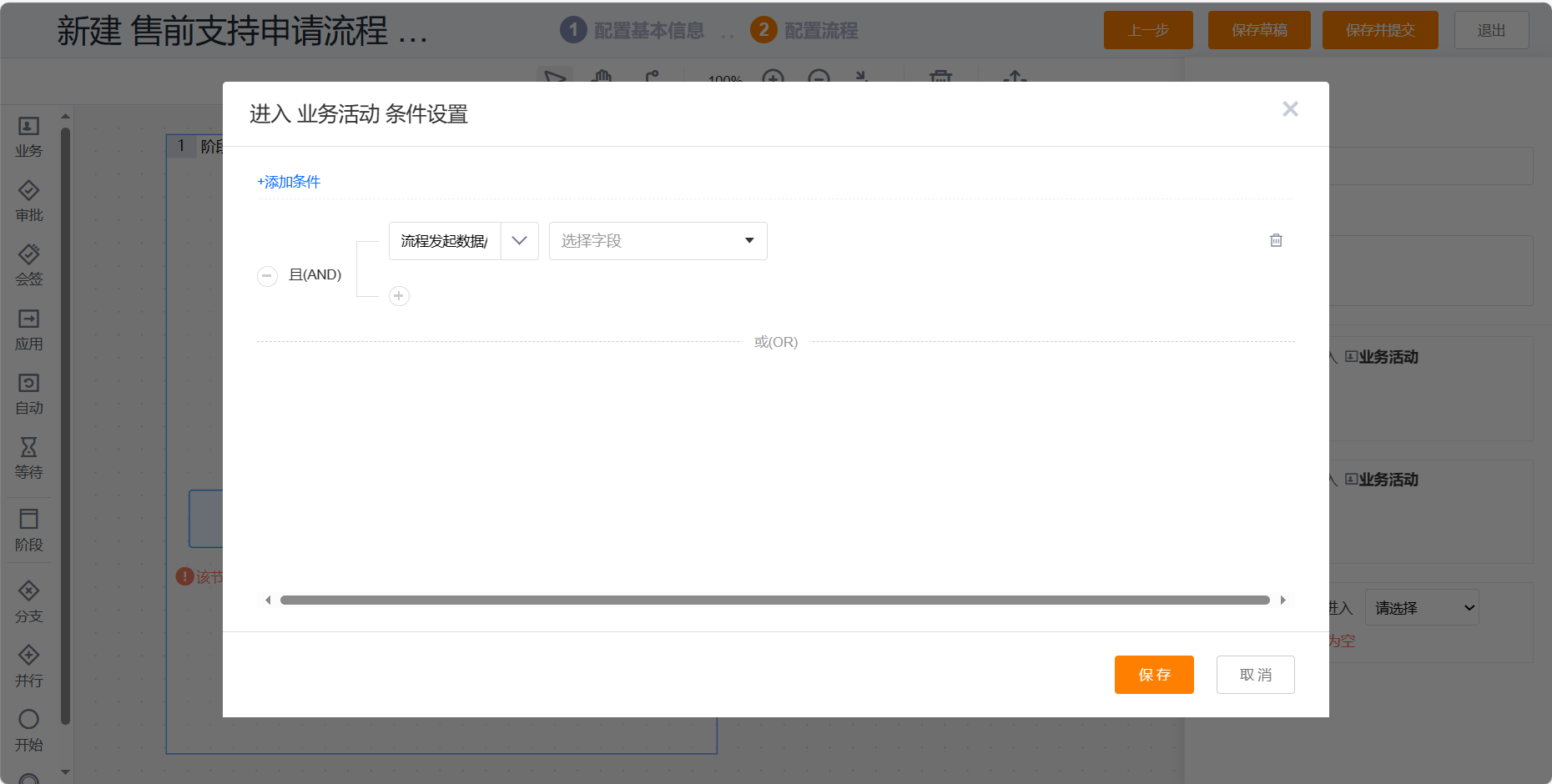Delete the condition row with trash icon
Viewport: 1552px width, 784px height.
coord(1276,240)
